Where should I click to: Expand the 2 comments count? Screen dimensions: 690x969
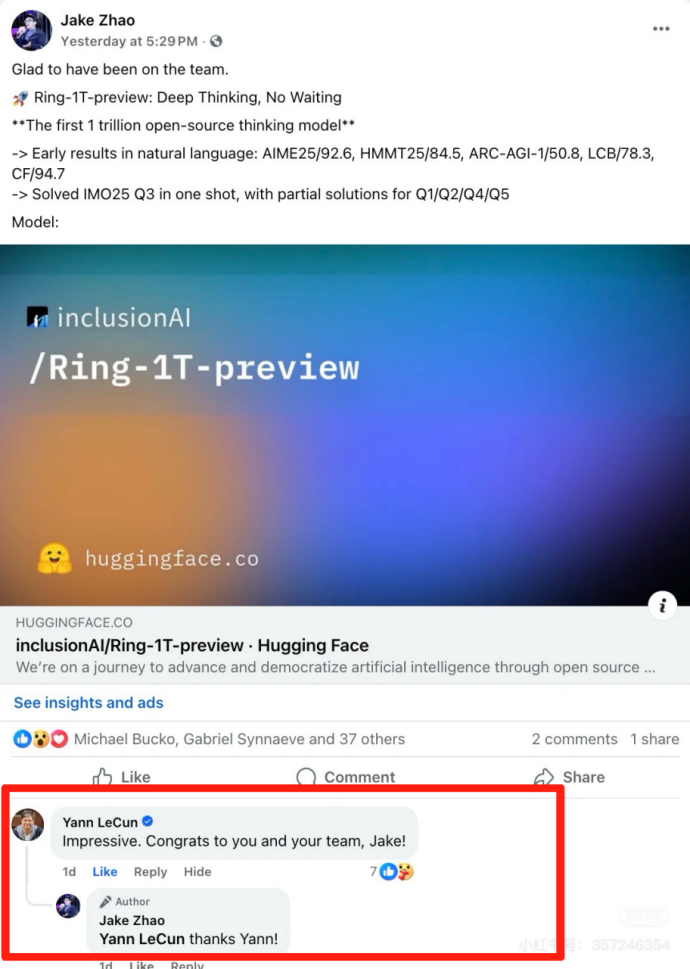(x=574, y=739)
